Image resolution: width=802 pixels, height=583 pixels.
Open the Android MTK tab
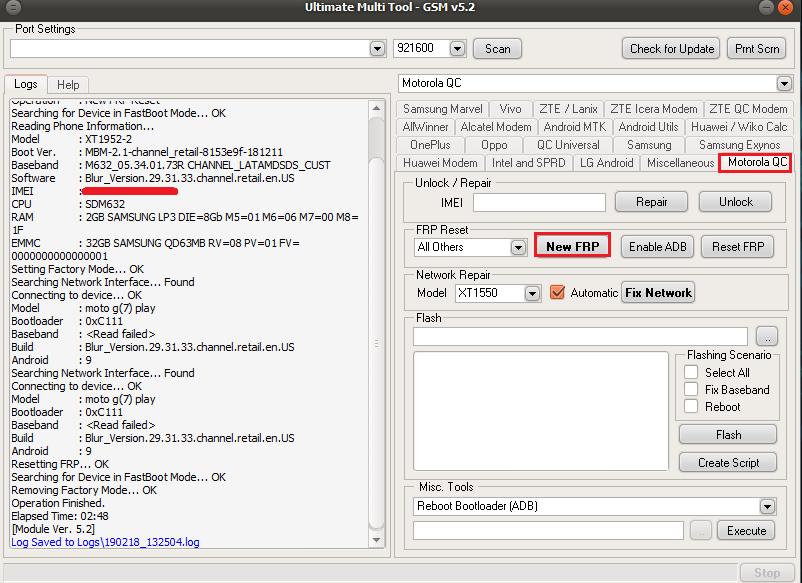574,127
